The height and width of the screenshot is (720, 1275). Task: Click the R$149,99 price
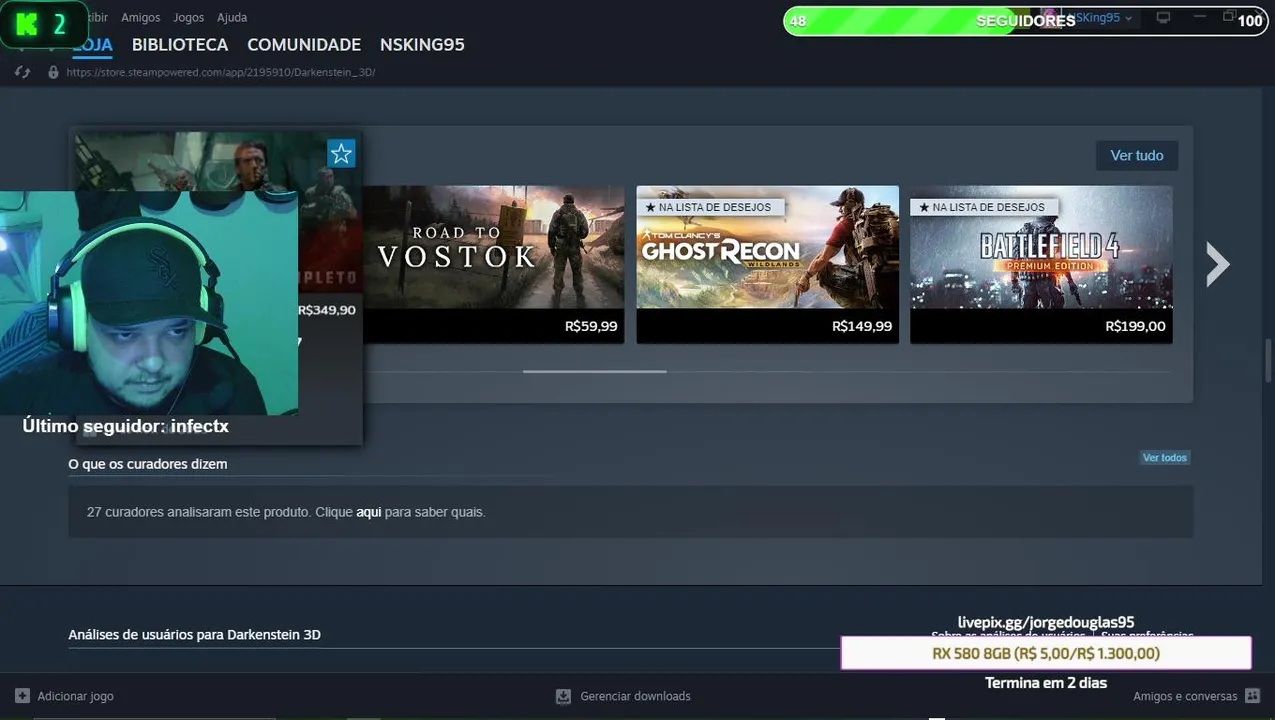pyautogui.click(x=862, y=326)
